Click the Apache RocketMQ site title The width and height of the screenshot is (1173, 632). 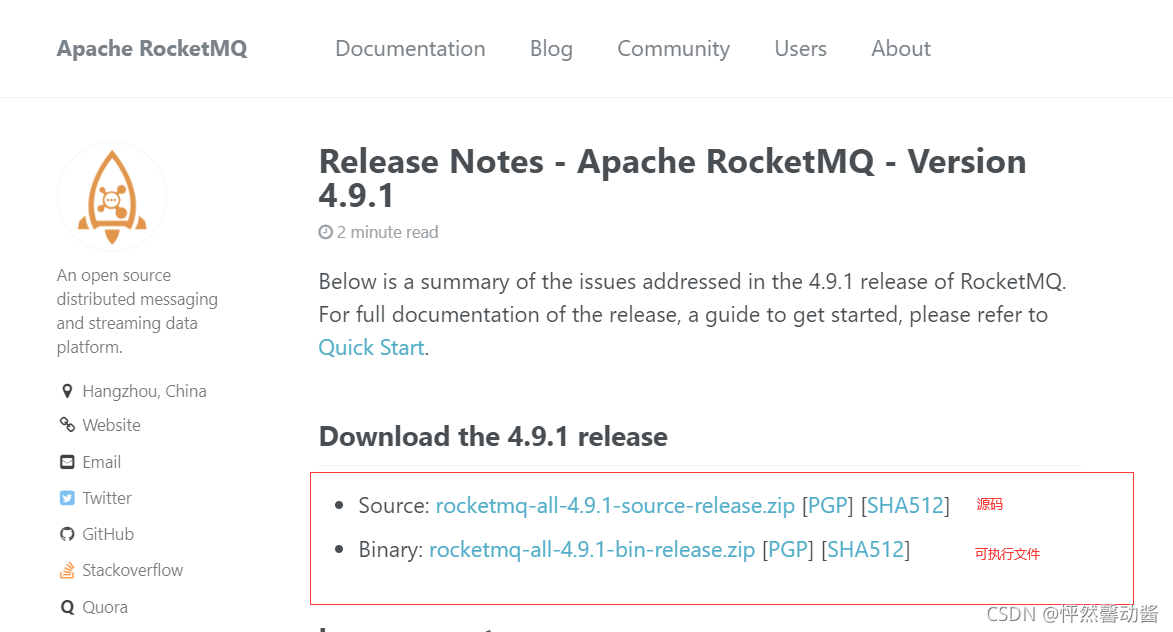pos(152,49)
